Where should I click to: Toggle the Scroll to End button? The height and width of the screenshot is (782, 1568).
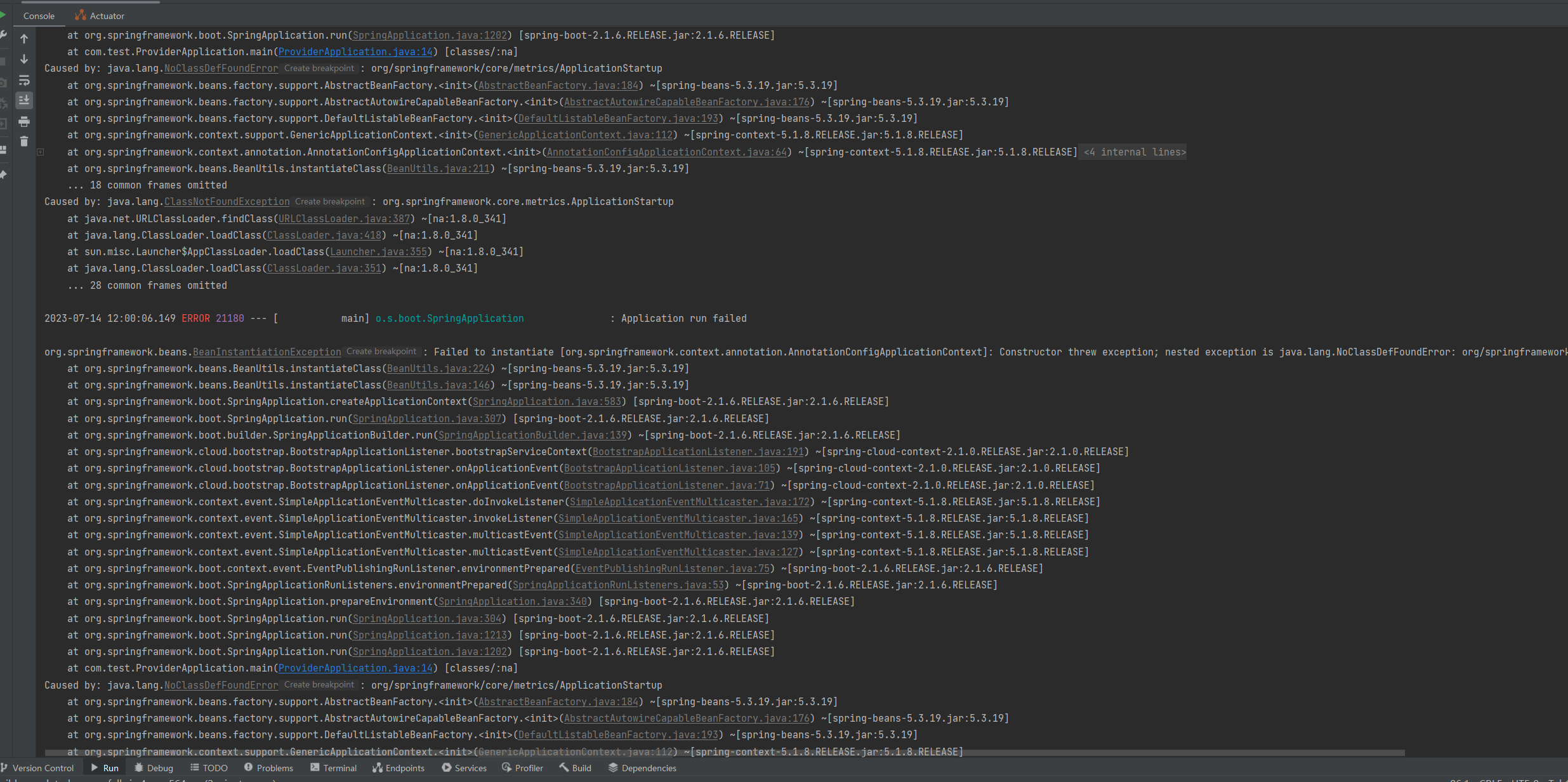tap(24, 100)
